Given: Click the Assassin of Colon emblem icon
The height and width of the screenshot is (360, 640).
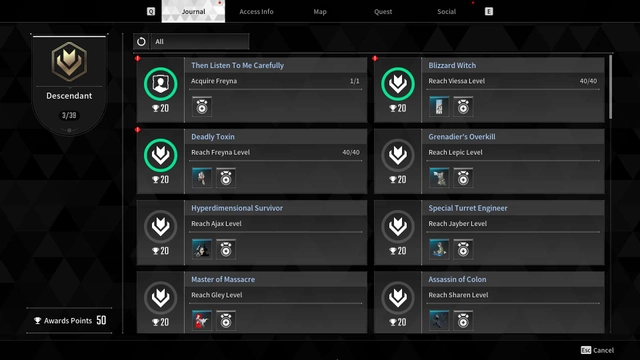Looking at the screenshot, I should (x=398, y=298).
